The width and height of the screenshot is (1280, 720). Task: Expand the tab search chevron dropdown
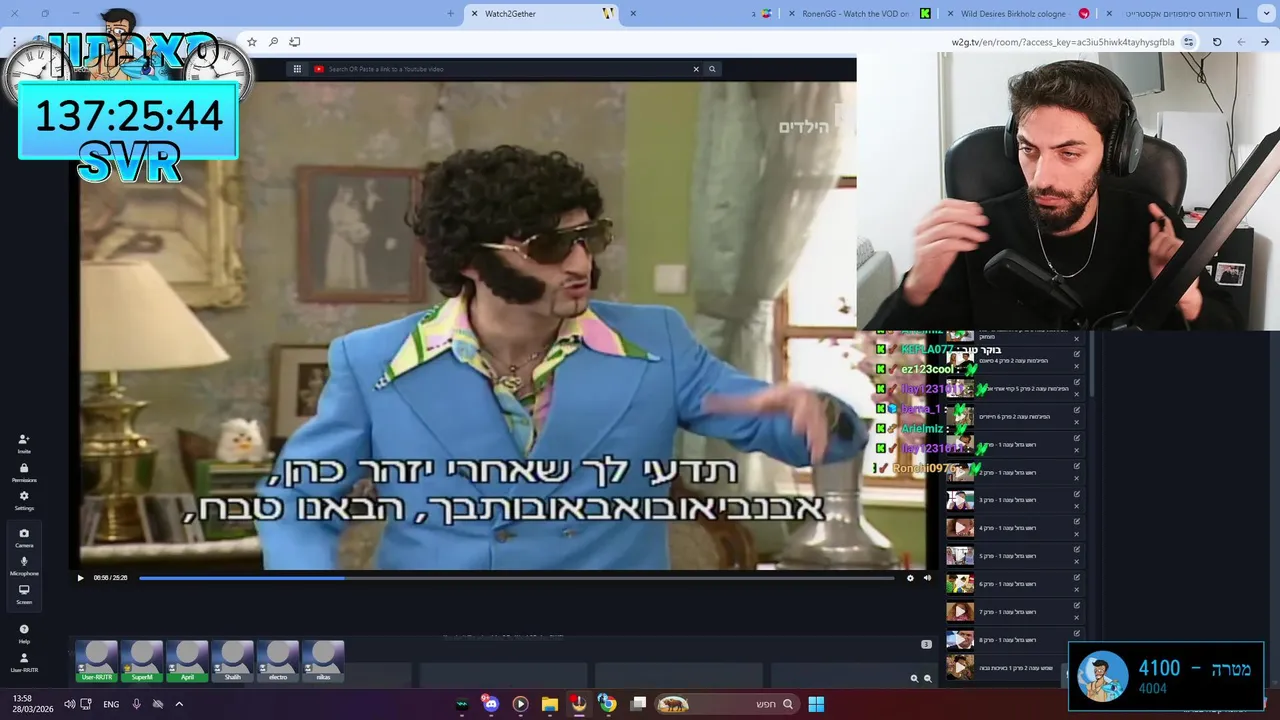click(x=1266, y=14)
